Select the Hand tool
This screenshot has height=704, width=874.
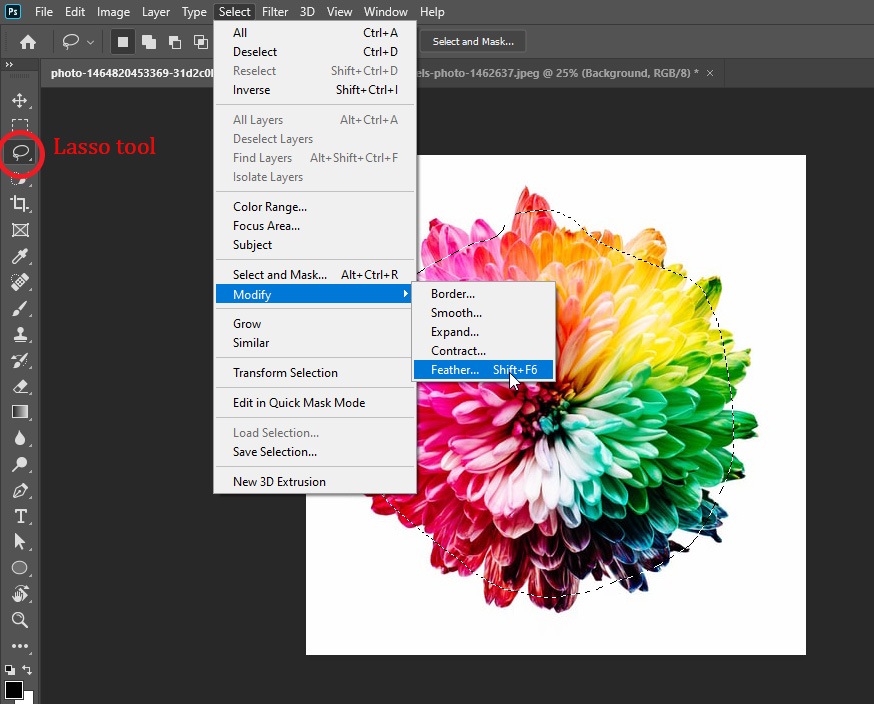tap(20, 594)
